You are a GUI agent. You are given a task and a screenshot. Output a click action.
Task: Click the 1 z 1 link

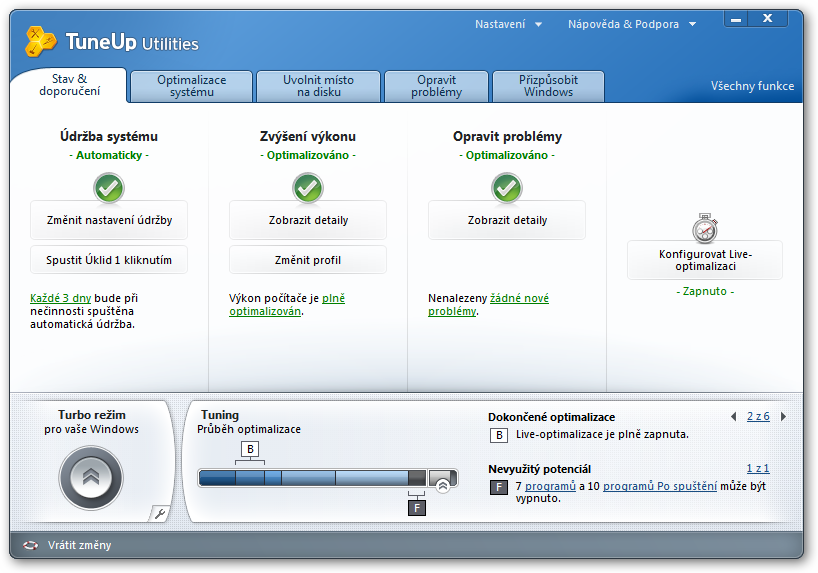point(758,469)
